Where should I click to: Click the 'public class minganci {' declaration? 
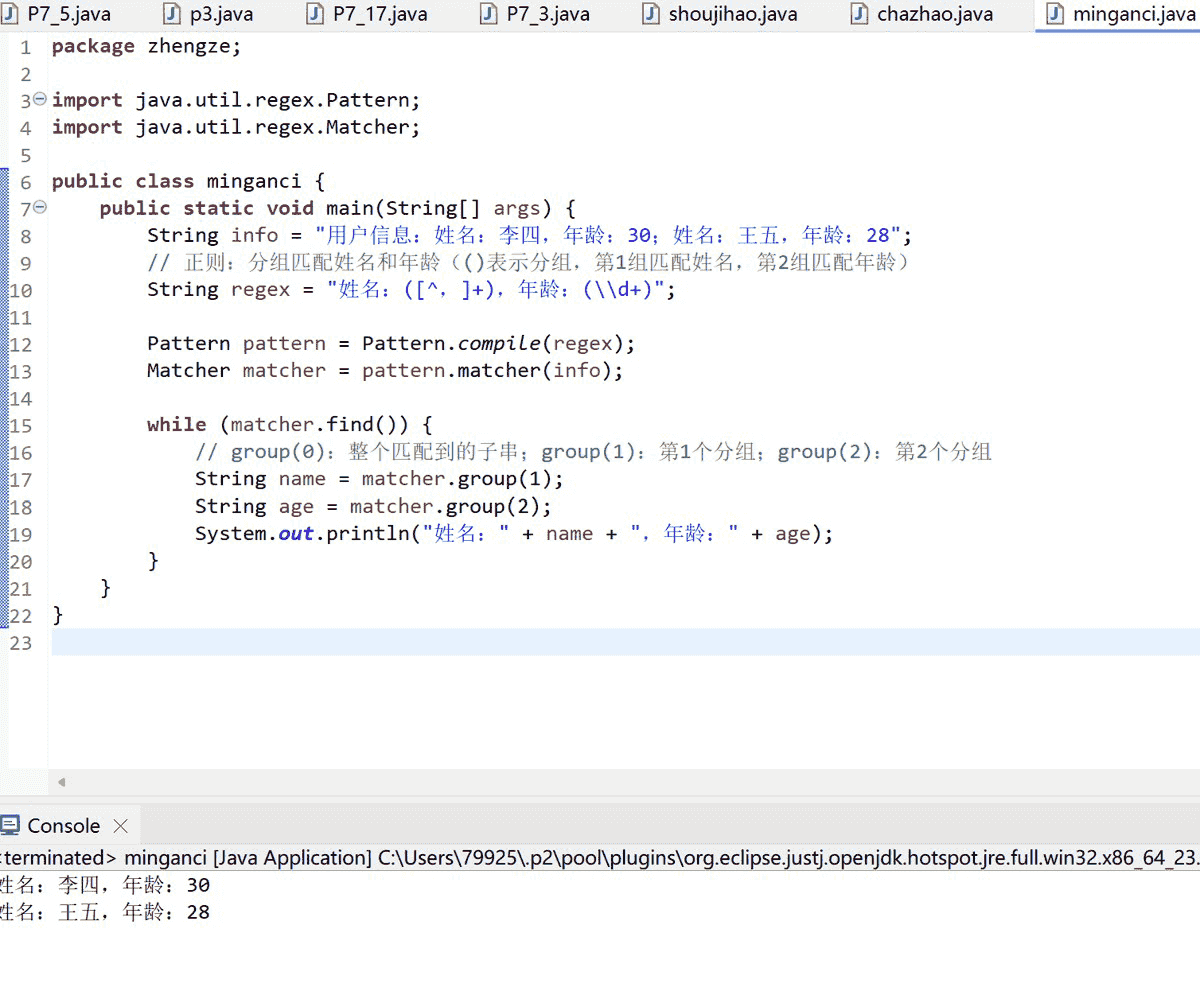(188, 181)
